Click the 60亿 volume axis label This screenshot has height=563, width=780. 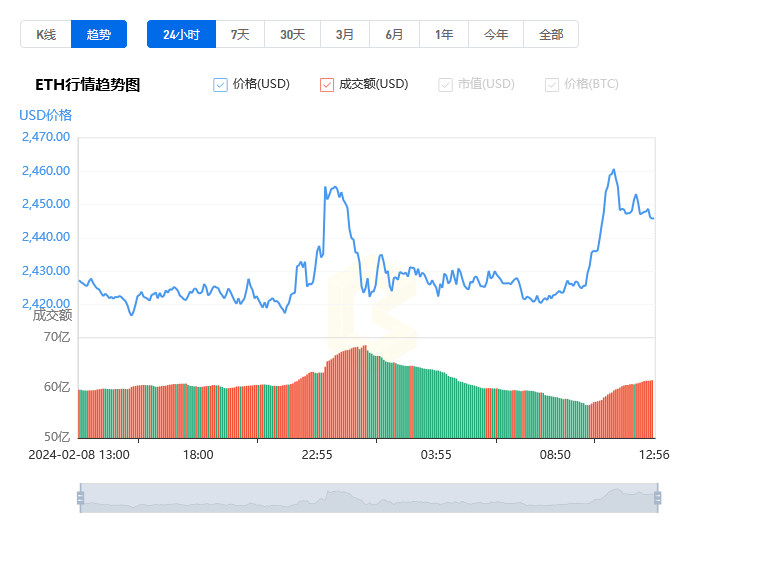[x=57, y=387]
